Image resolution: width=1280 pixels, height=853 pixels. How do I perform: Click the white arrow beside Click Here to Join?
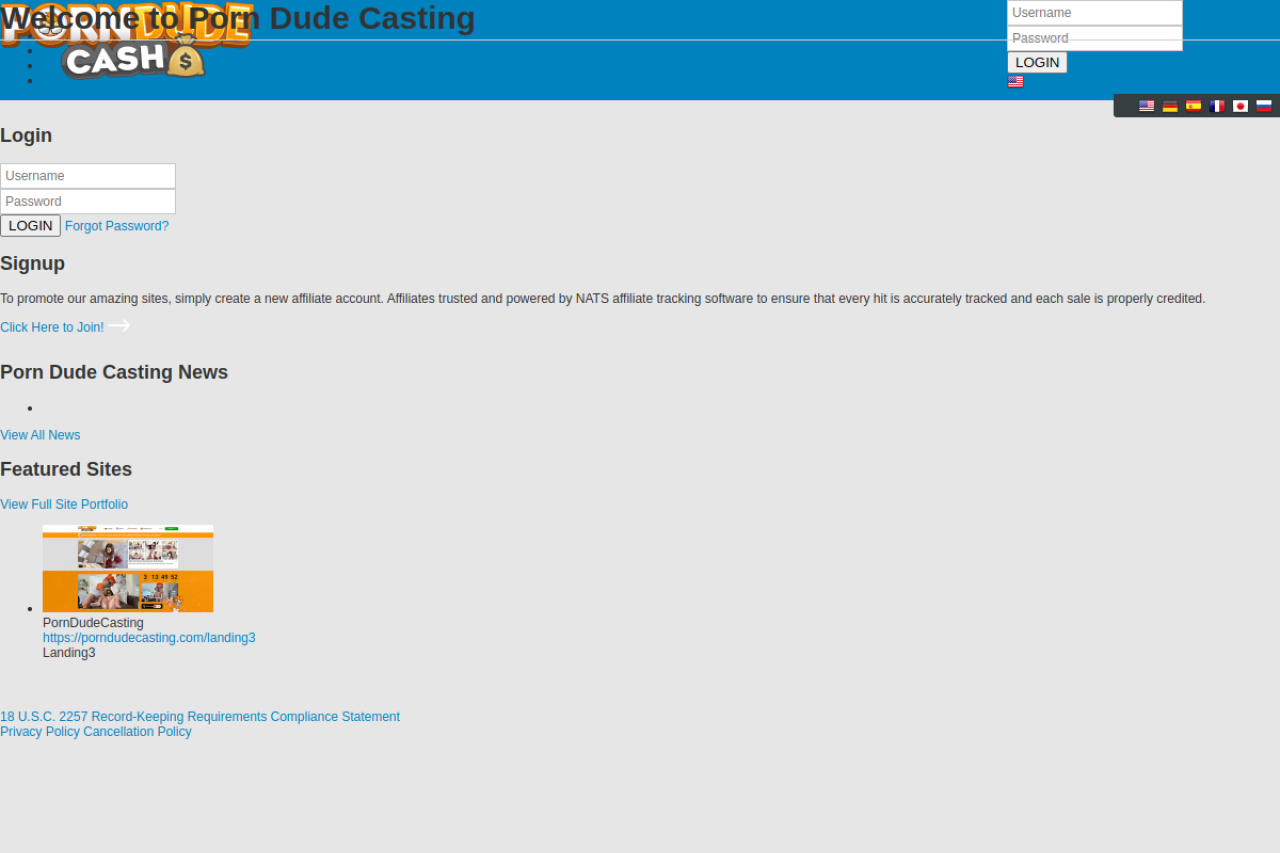pyautogui.click(x=120, y=326)
